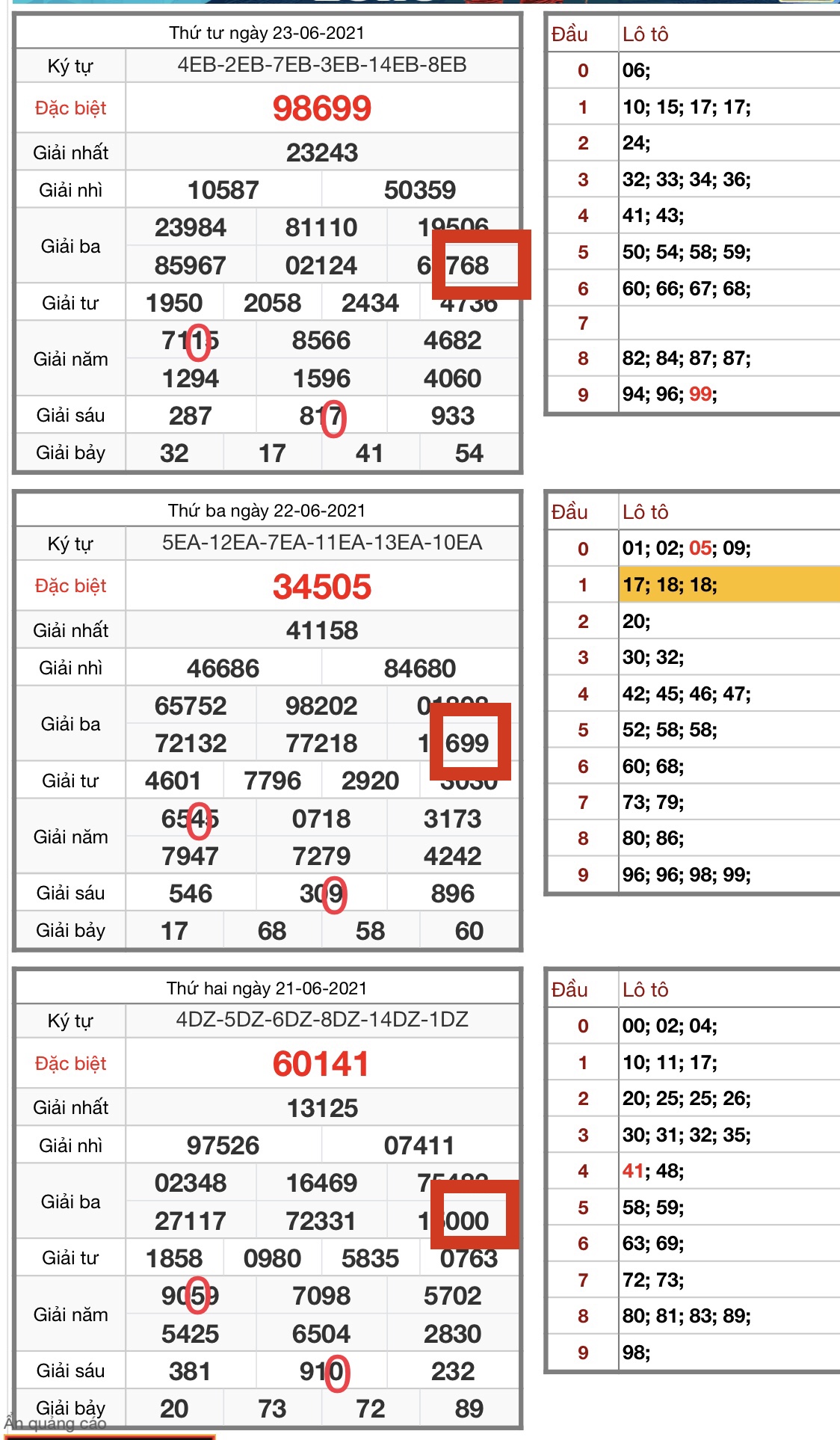Select lô tô row '94; 96; 99;'
Screen dimensions: 840x1440
(670, 394)
